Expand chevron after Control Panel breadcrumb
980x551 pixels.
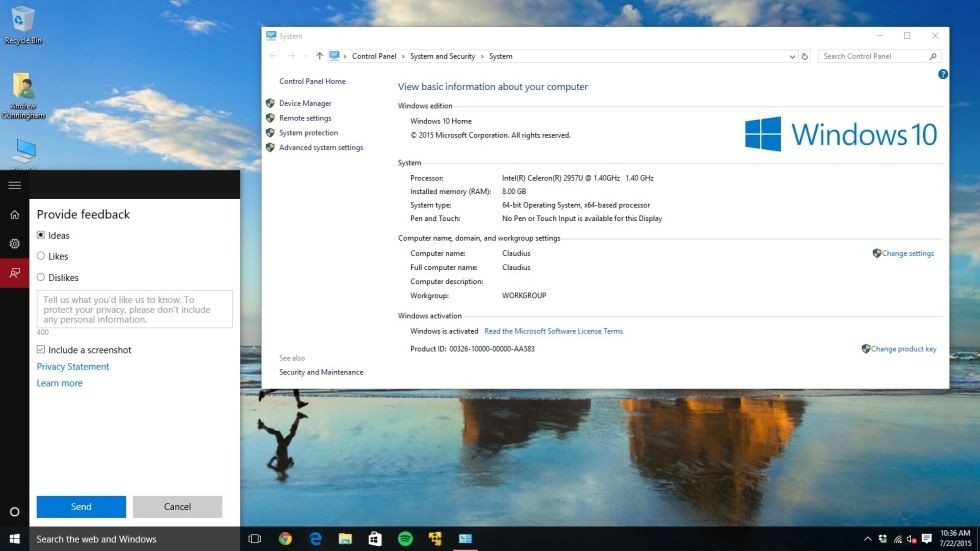coord(403,56)
